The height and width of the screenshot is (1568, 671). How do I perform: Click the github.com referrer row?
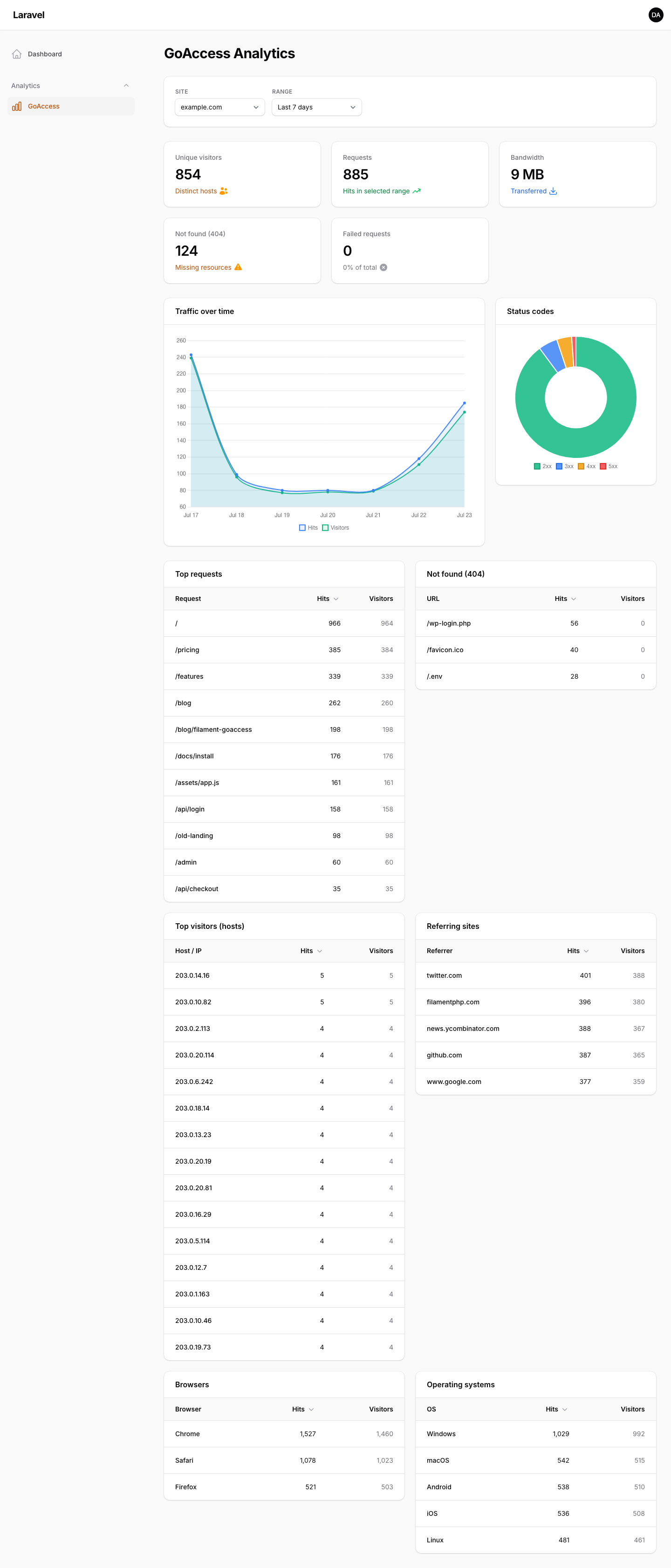[535, 1055]
